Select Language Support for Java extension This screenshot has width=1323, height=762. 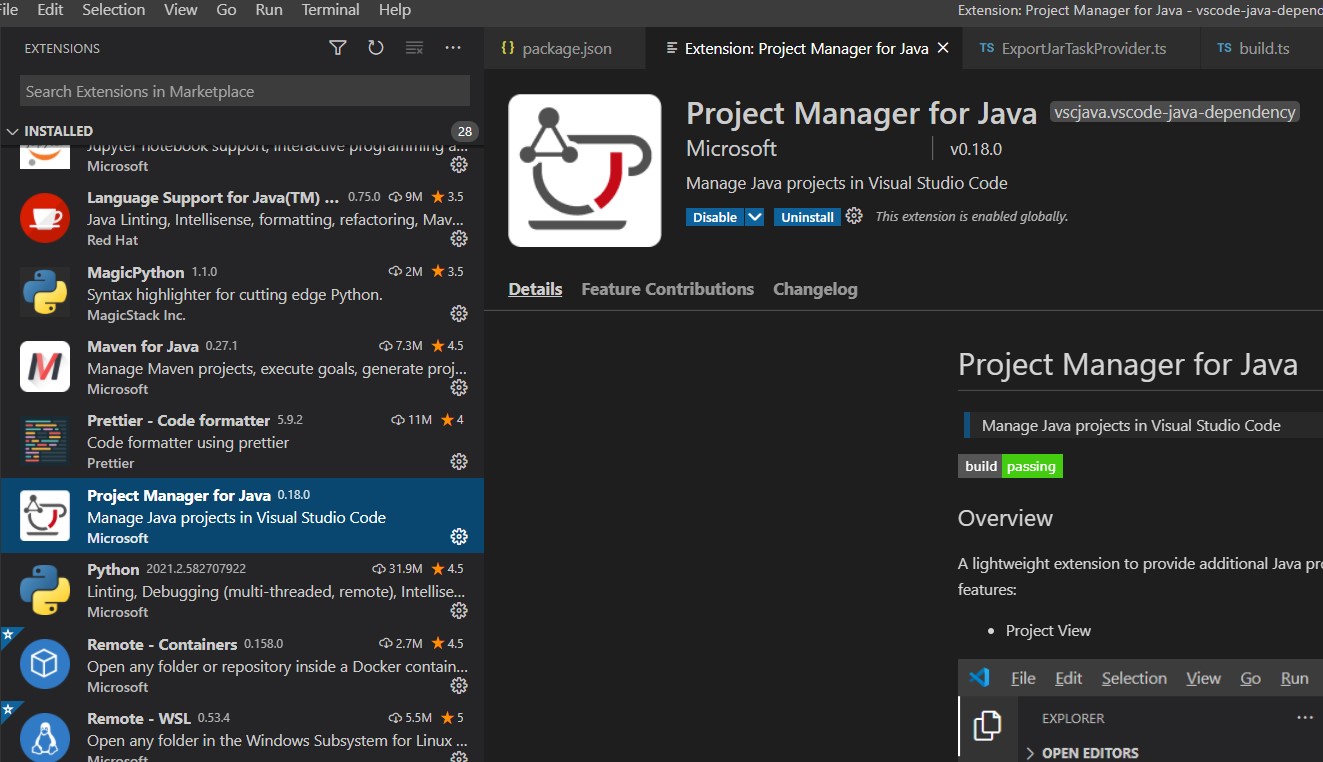[x=242, y=217]
